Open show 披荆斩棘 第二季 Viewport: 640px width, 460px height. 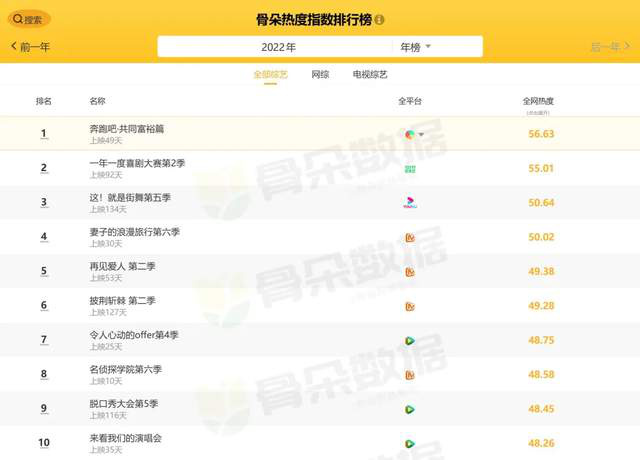(x=122, y=300)
